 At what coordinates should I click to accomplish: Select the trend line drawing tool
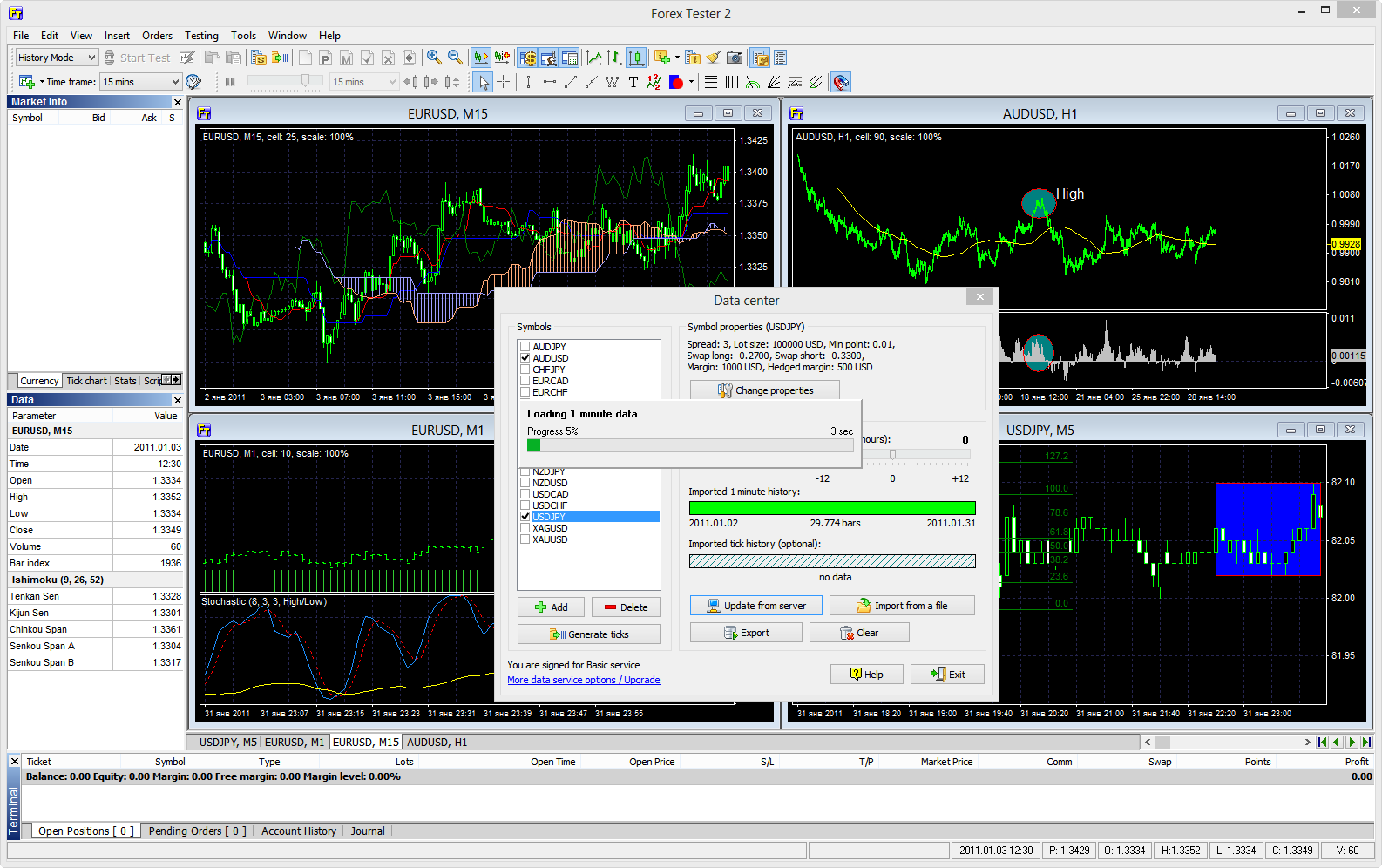point(571,82)
